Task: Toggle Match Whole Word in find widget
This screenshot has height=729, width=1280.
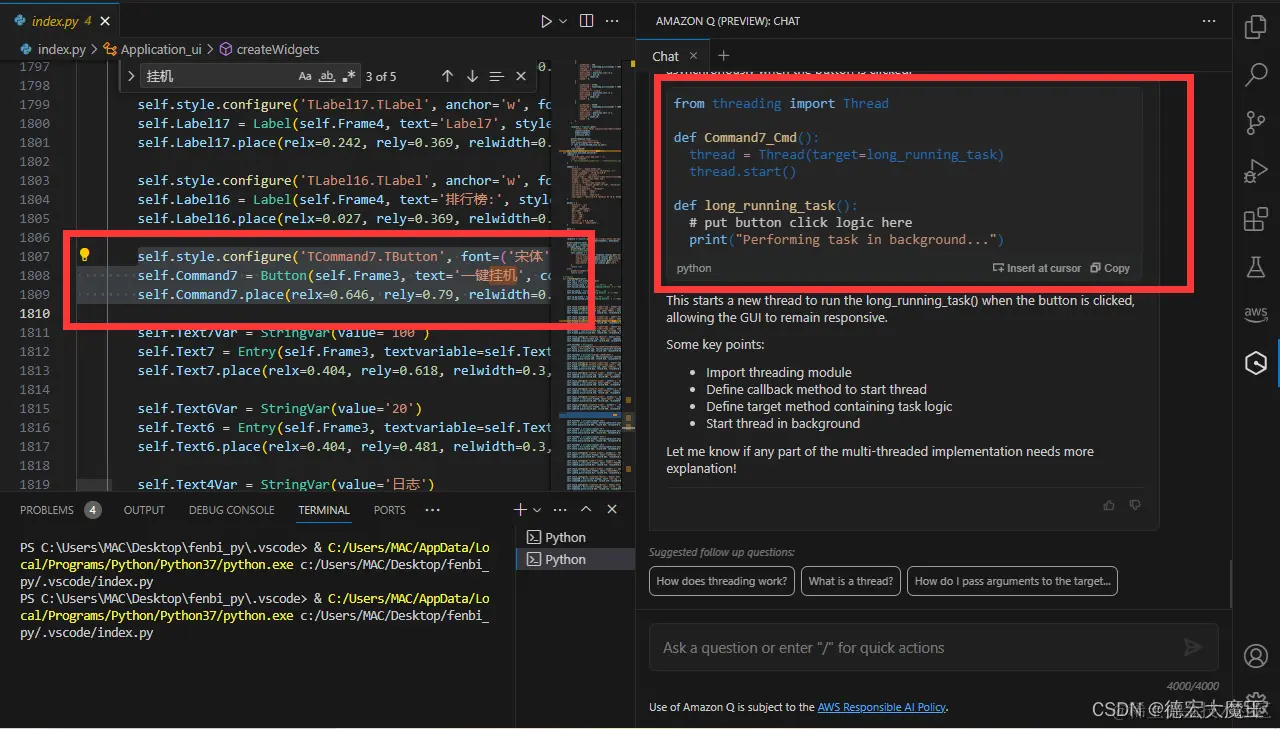Action: tap(327, 76)
